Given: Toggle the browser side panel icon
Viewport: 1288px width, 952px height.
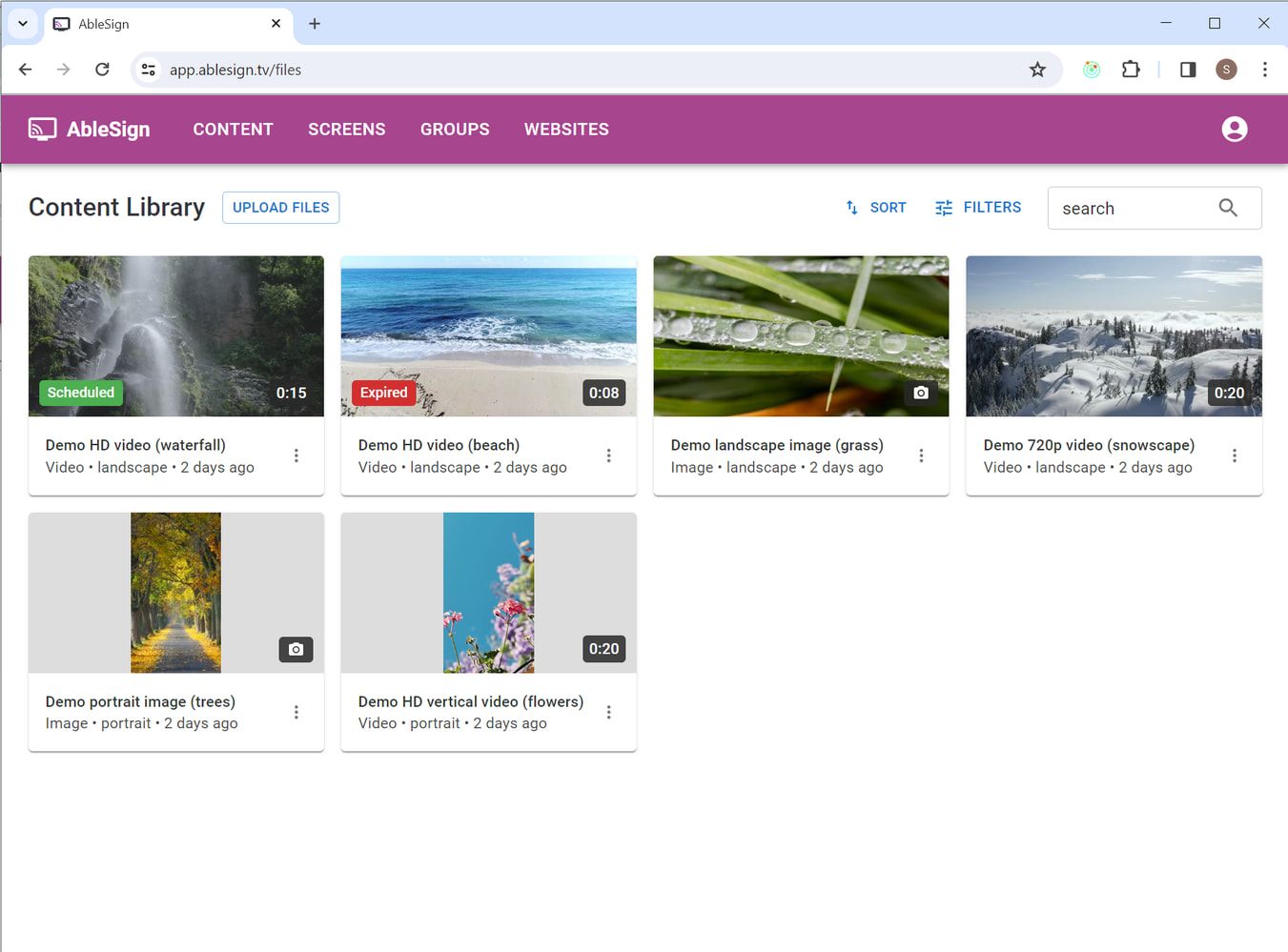Looking at the screenshot, I should tap(1187, 70).
